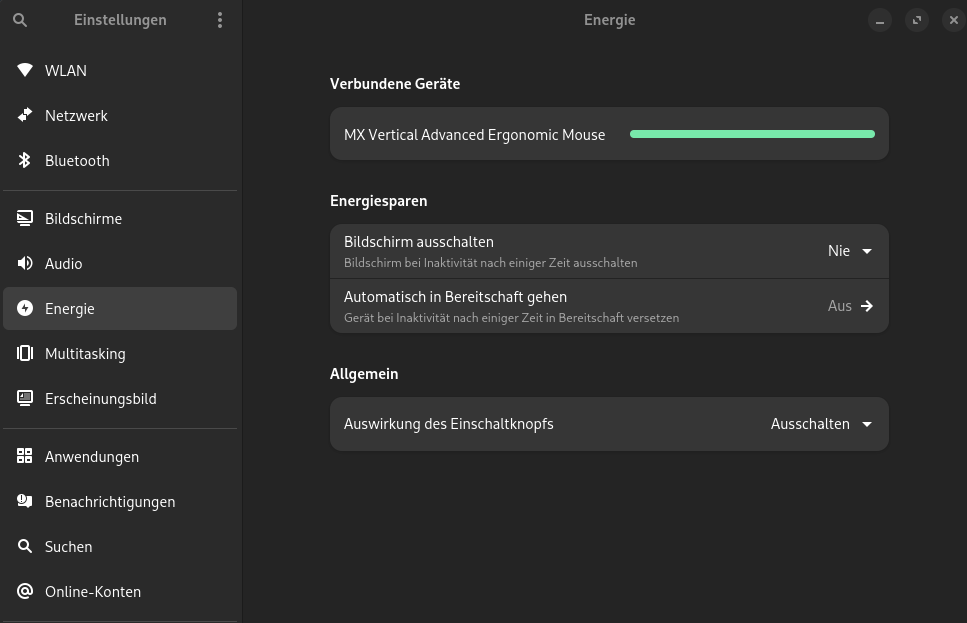
Task: Click the Multitasking icon in sidebar
Action: pos(25,353)
